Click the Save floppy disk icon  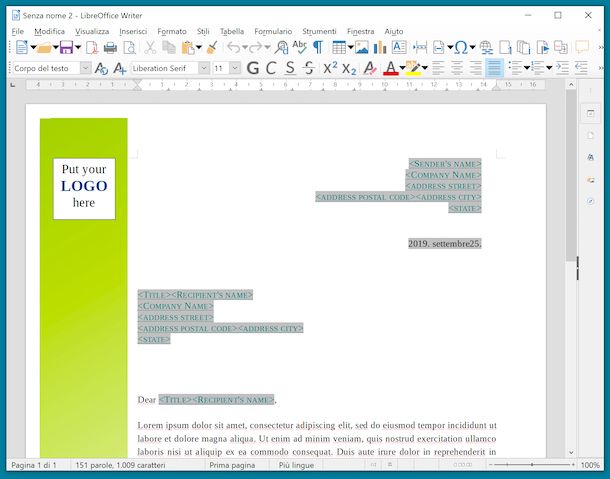[x=66, y=47]
